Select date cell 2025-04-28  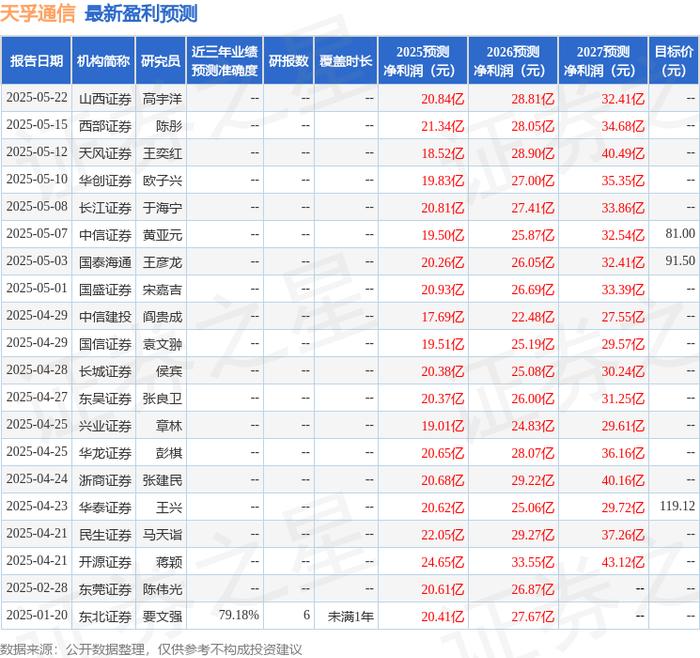[37, 370]
